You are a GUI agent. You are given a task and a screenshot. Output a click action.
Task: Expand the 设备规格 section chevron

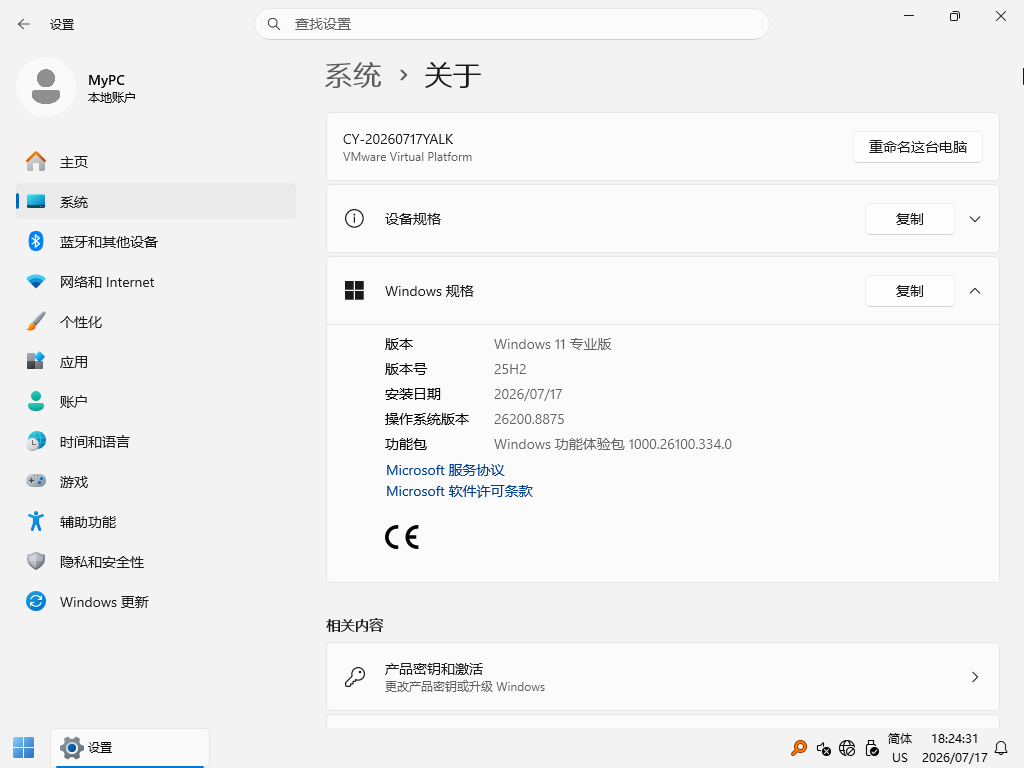pyautogui.click(x=975, y=219)
